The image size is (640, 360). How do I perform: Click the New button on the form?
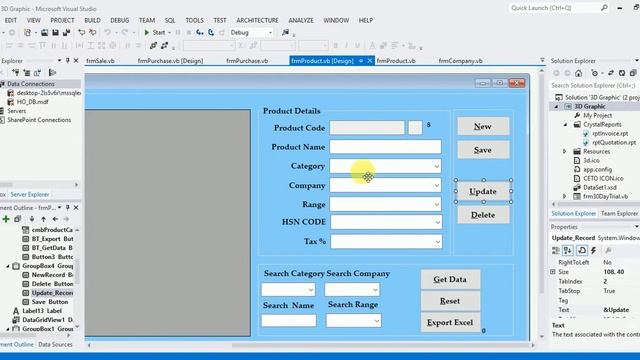(483, 127)
